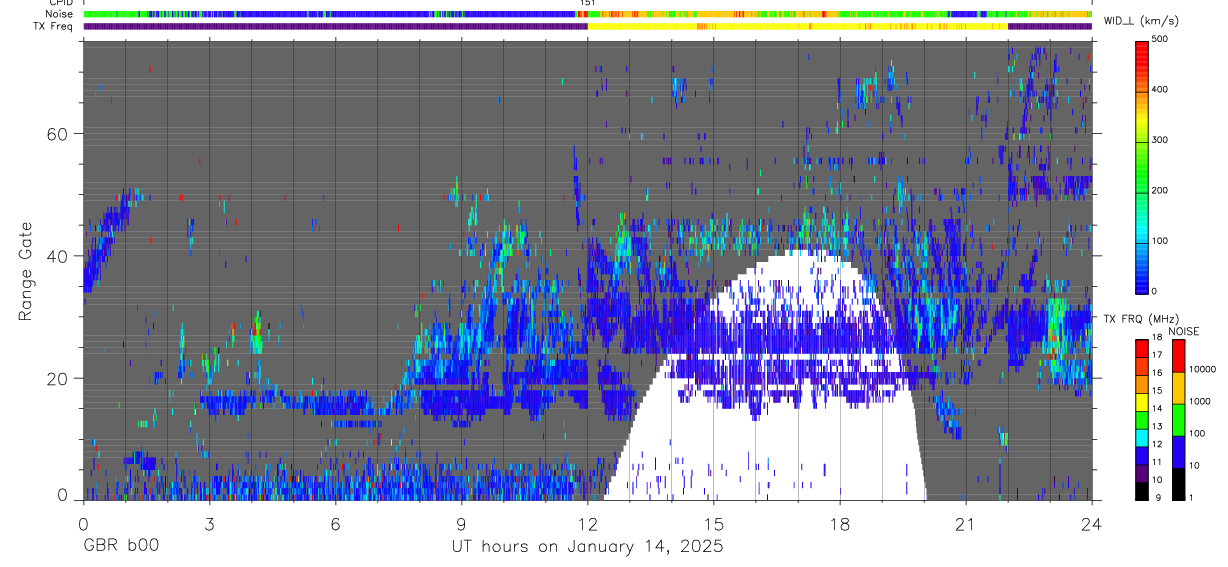The image size is (1228, 567).
Task: Click the UT hour 9 tick label below the axis
Action: (461, 525)
